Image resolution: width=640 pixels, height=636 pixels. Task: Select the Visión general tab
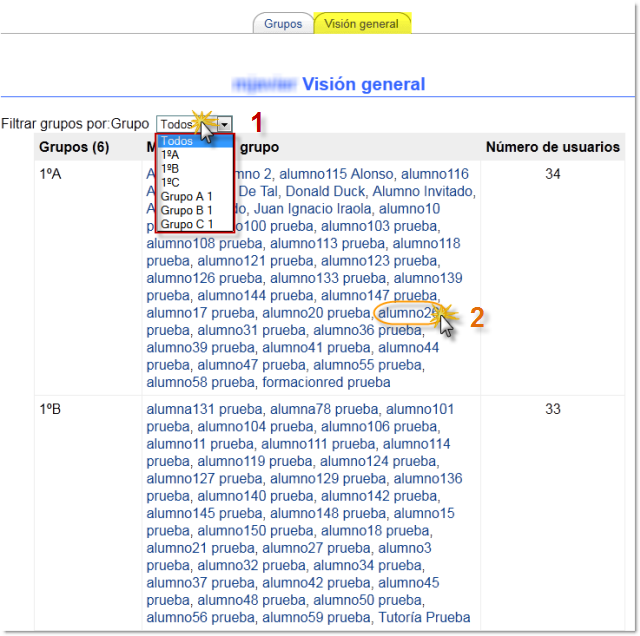[x=361, y=24]
